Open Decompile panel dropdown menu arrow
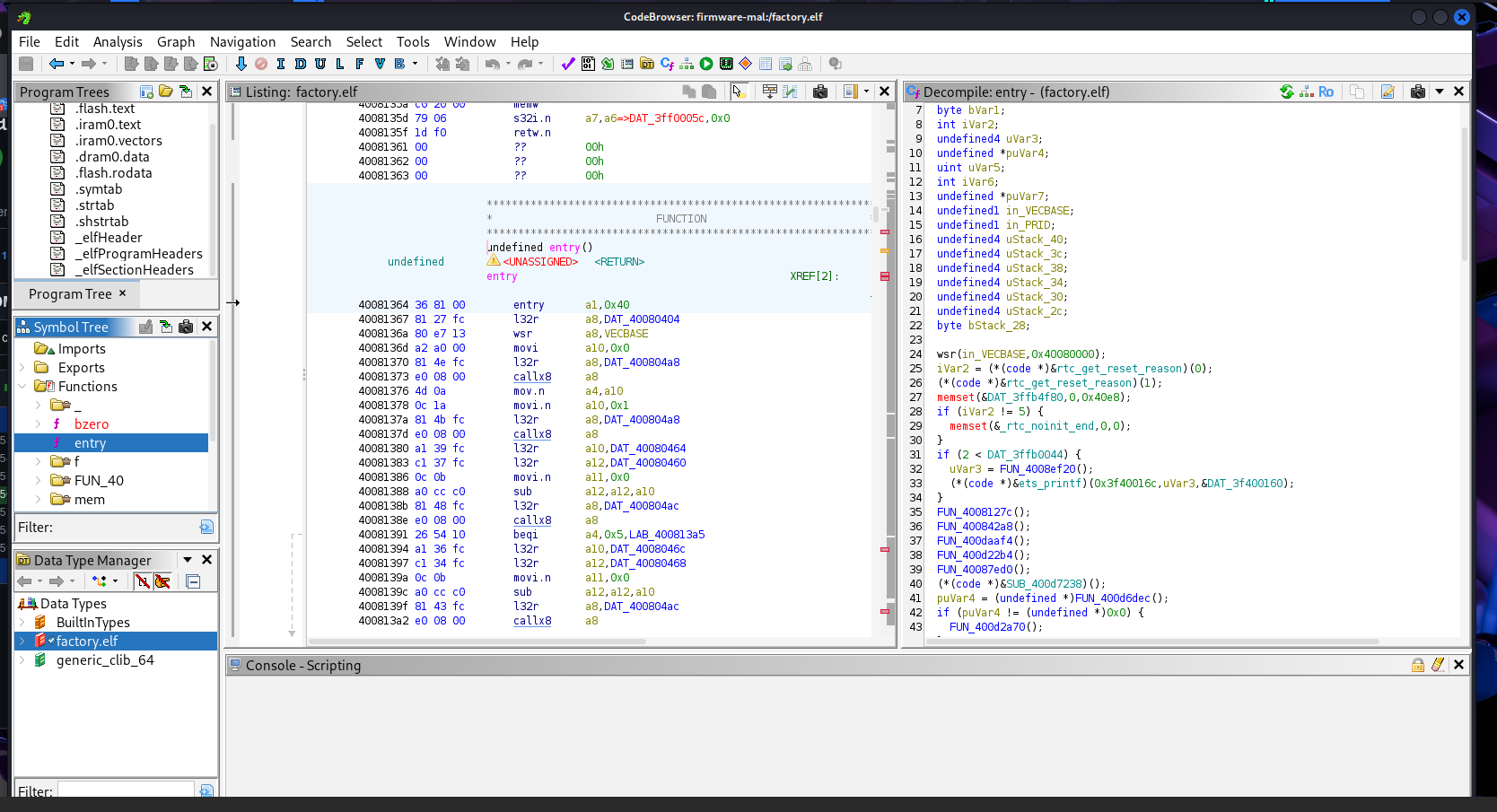 click(x=1440, y=92)
